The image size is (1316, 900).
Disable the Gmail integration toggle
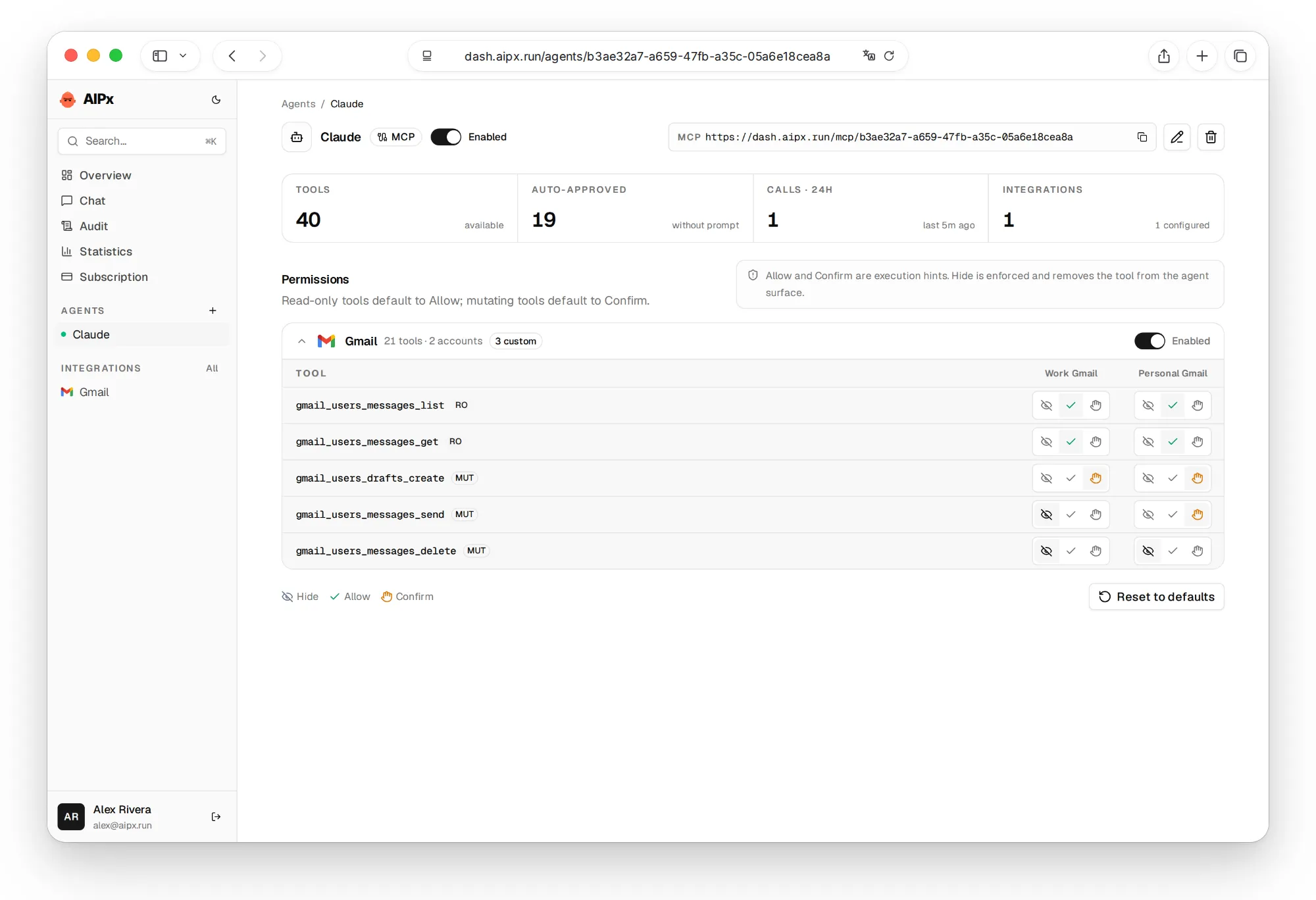tap(1150, 341)
